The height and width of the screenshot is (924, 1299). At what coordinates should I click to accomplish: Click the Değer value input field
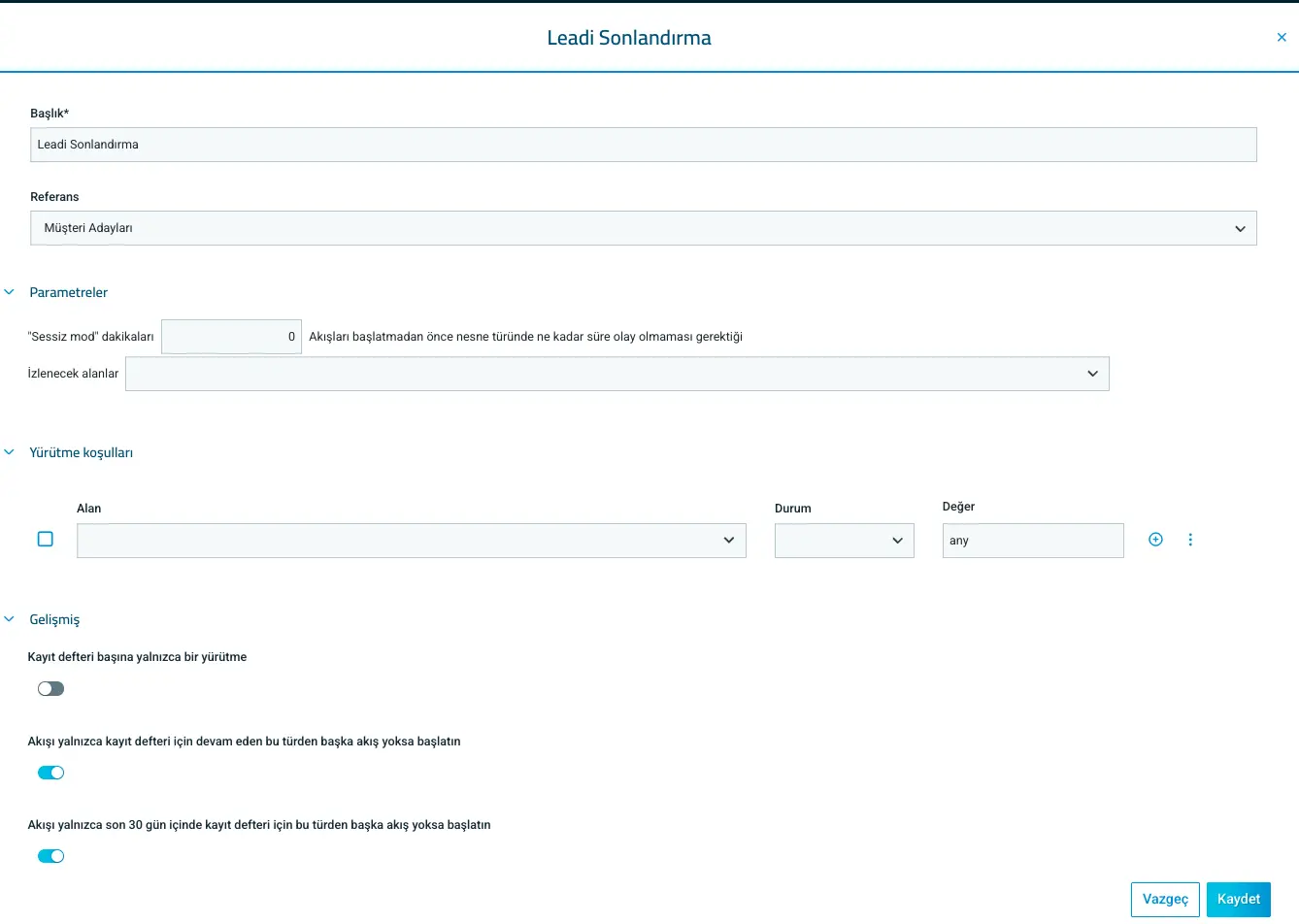[x=1033, y=541]
